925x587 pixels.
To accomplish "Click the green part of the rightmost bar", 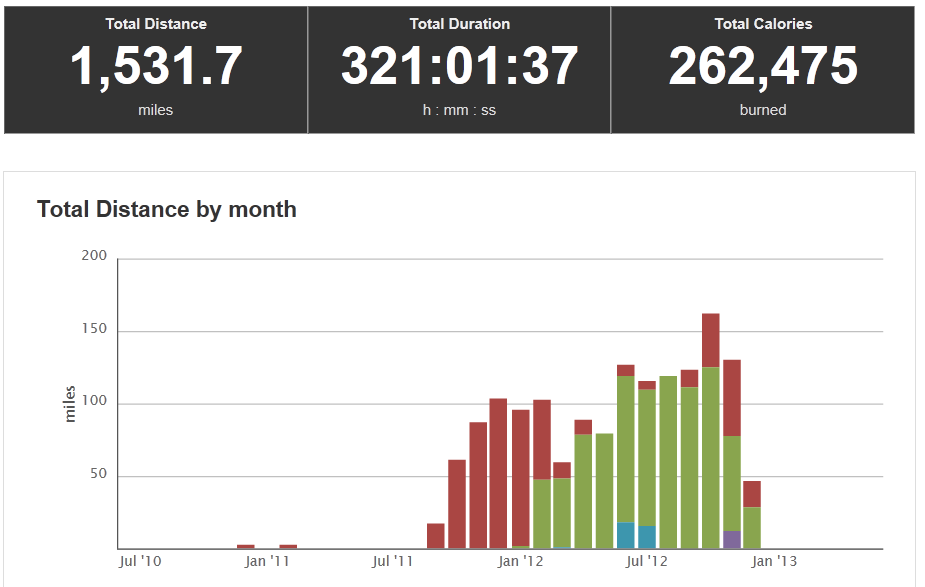I will pyautogui.click(x=752, y=528).
